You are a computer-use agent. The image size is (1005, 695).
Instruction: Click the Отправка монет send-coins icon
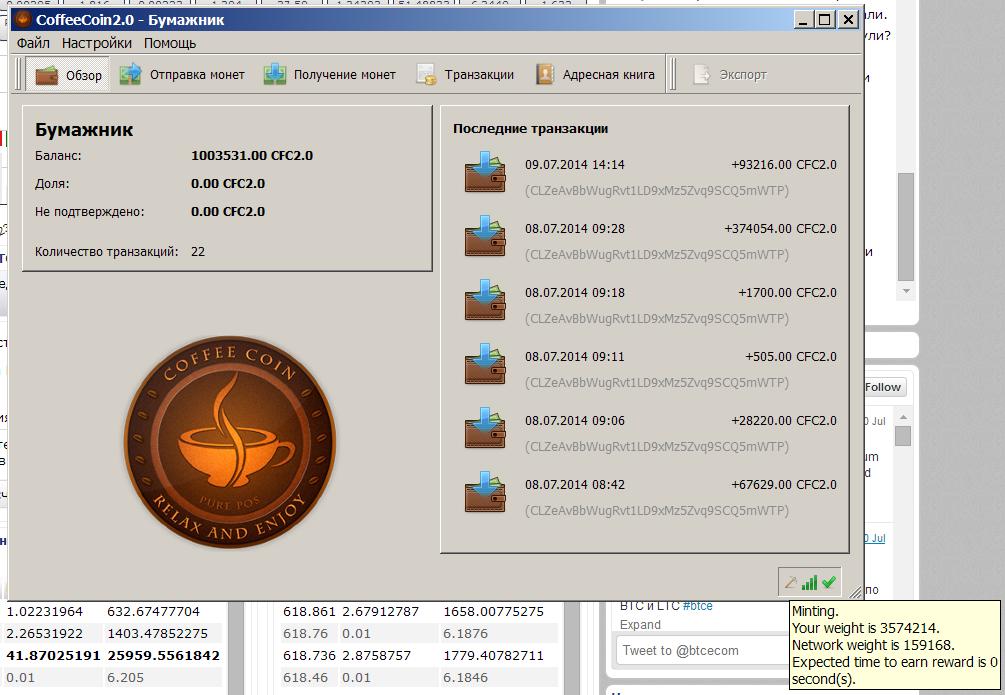coord(130,74)
